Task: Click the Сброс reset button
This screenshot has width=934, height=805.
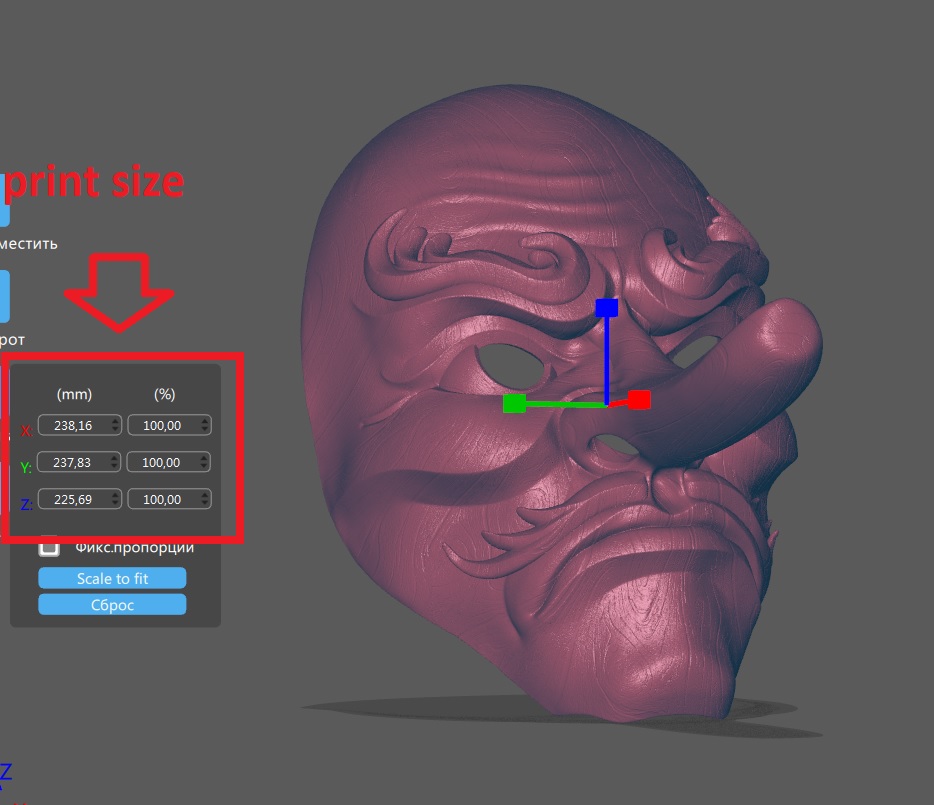Action: click(112, 604)
